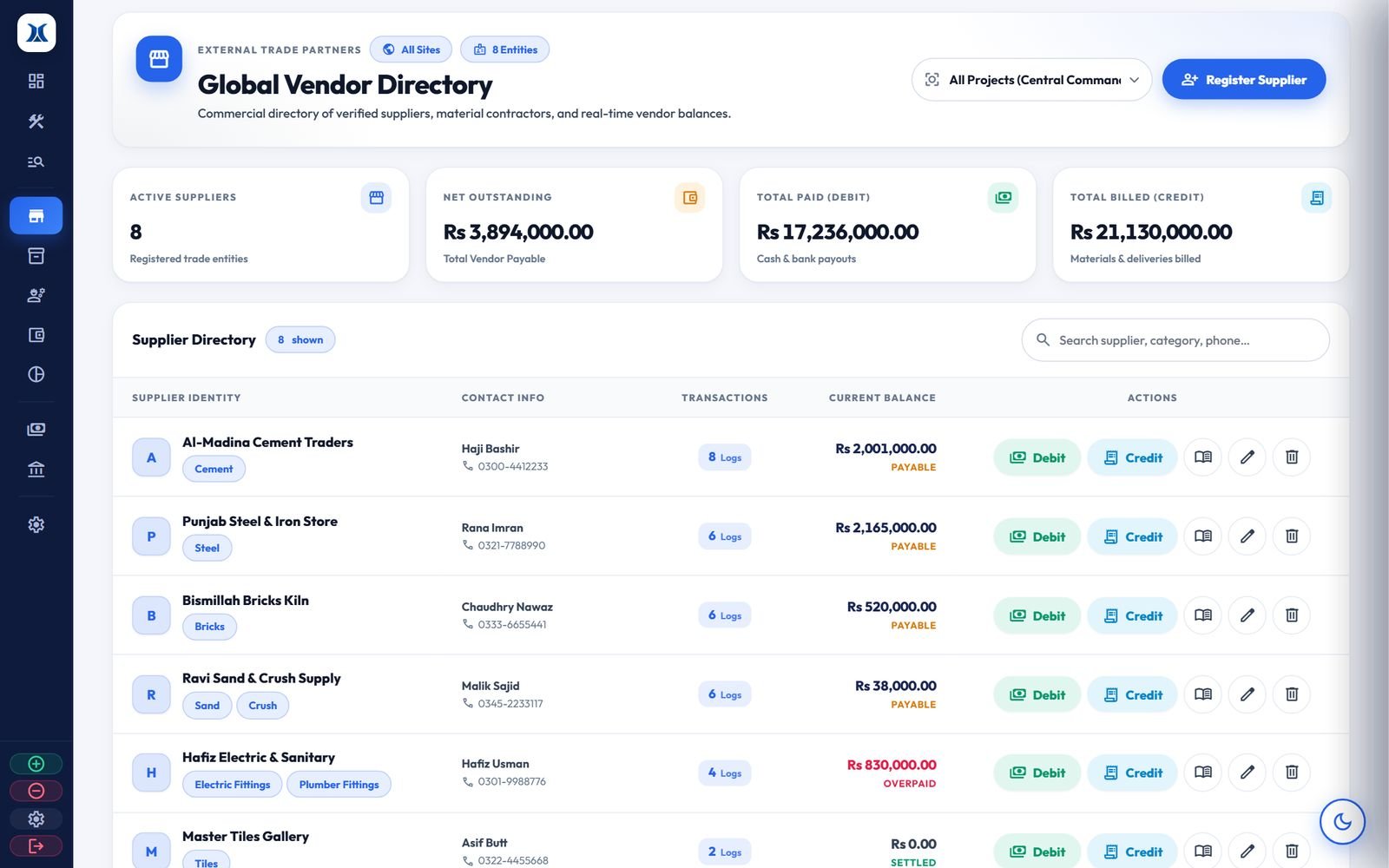1389x868 pixels.
Task: Edit Hafiz Electric & Sanitary with pencil icon
Action: 1247,772
